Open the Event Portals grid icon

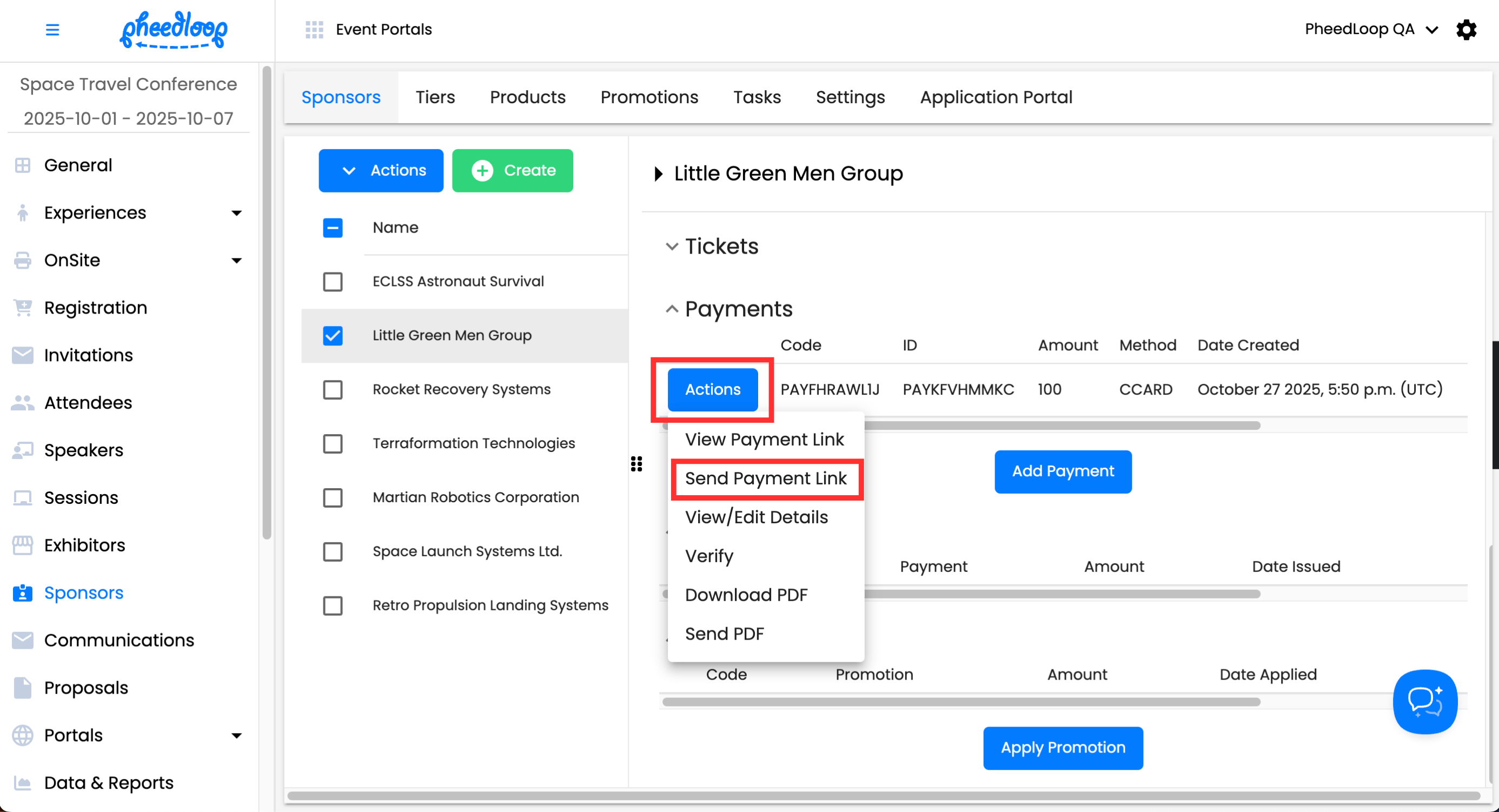(x=314, y=29)
